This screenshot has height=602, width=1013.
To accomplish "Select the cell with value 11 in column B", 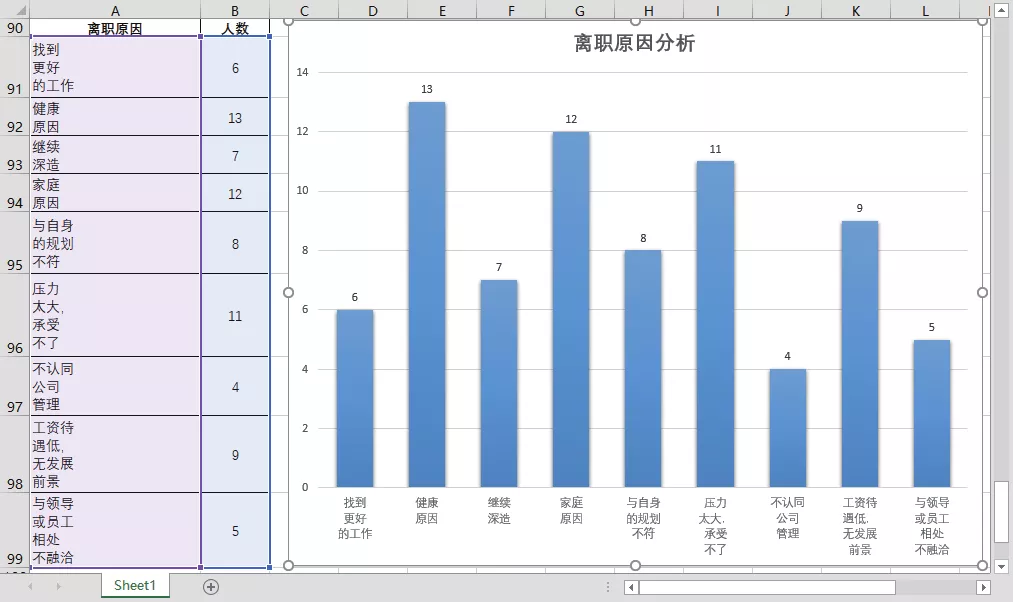I will click(x=235, y=315).
